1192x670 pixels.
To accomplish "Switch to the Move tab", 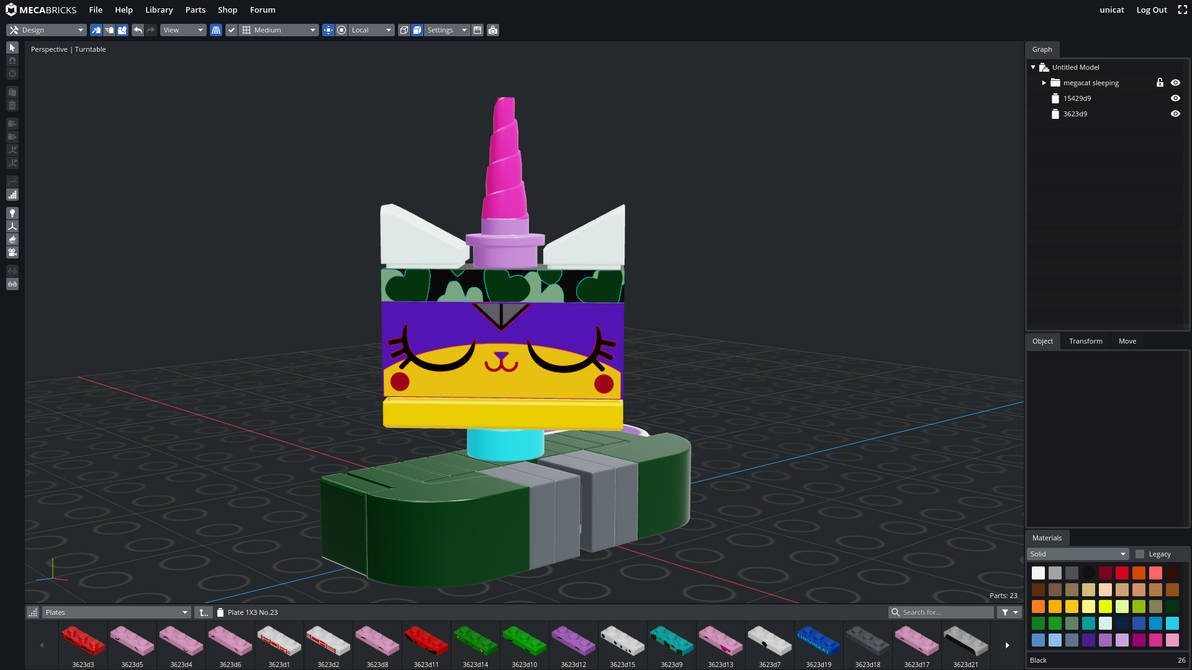I will [1127, 341].
